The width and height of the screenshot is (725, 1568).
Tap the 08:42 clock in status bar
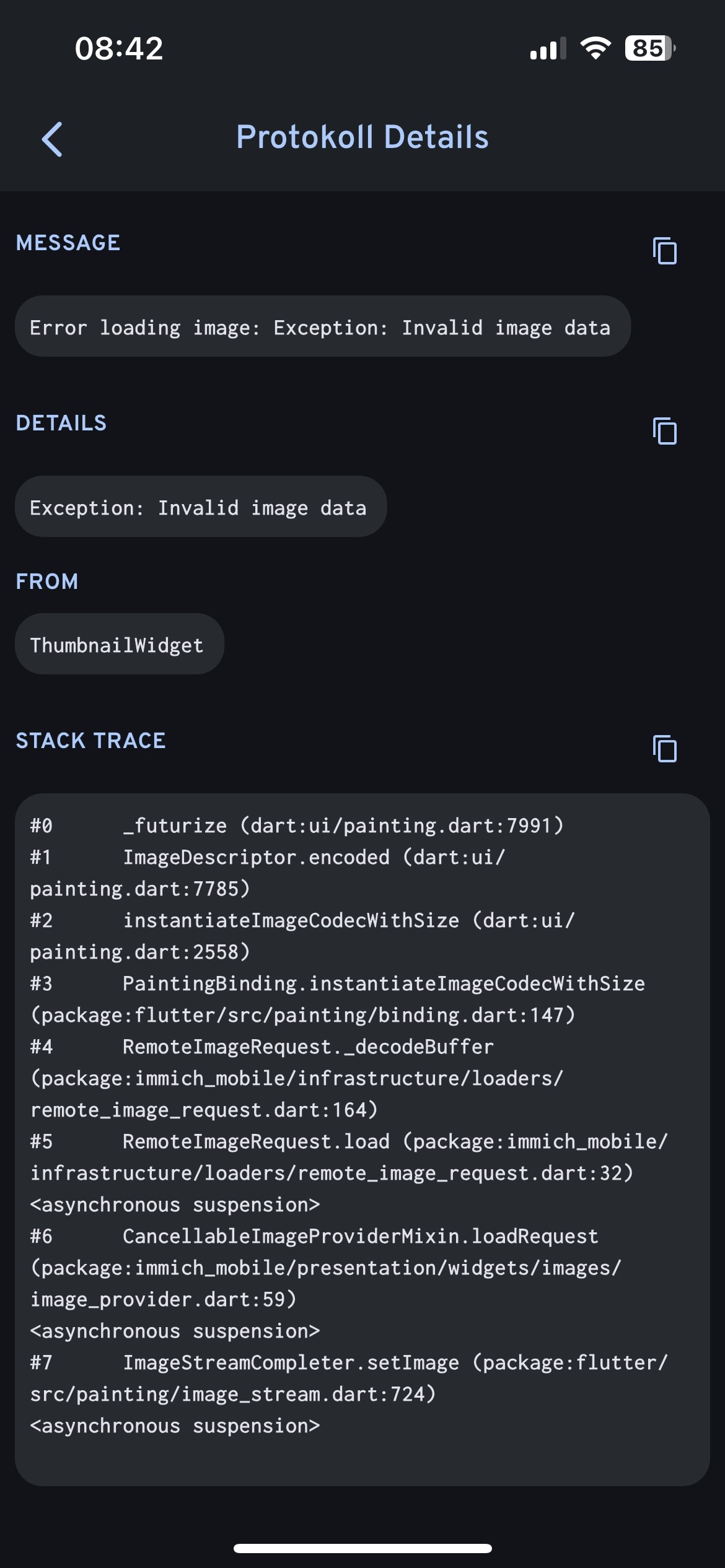[x=119, y=48]
